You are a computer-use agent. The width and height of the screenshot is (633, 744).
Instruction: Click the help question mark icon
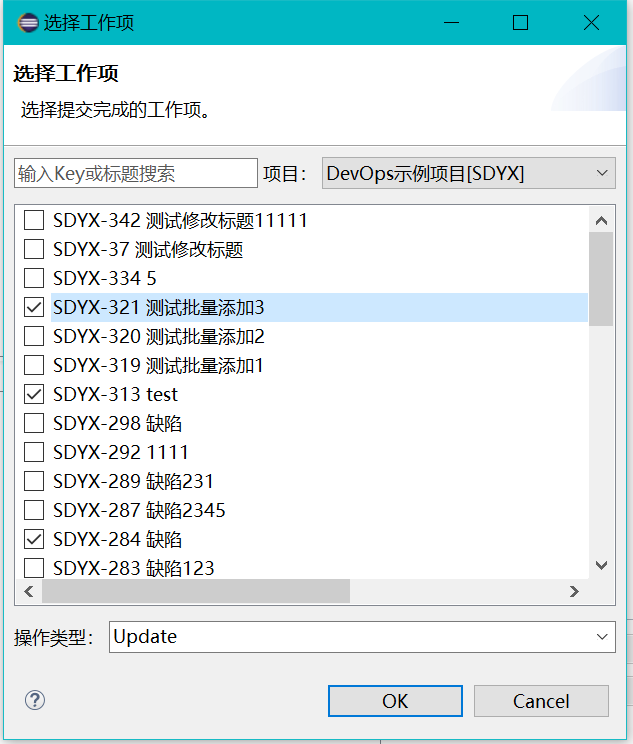(35, 700)
